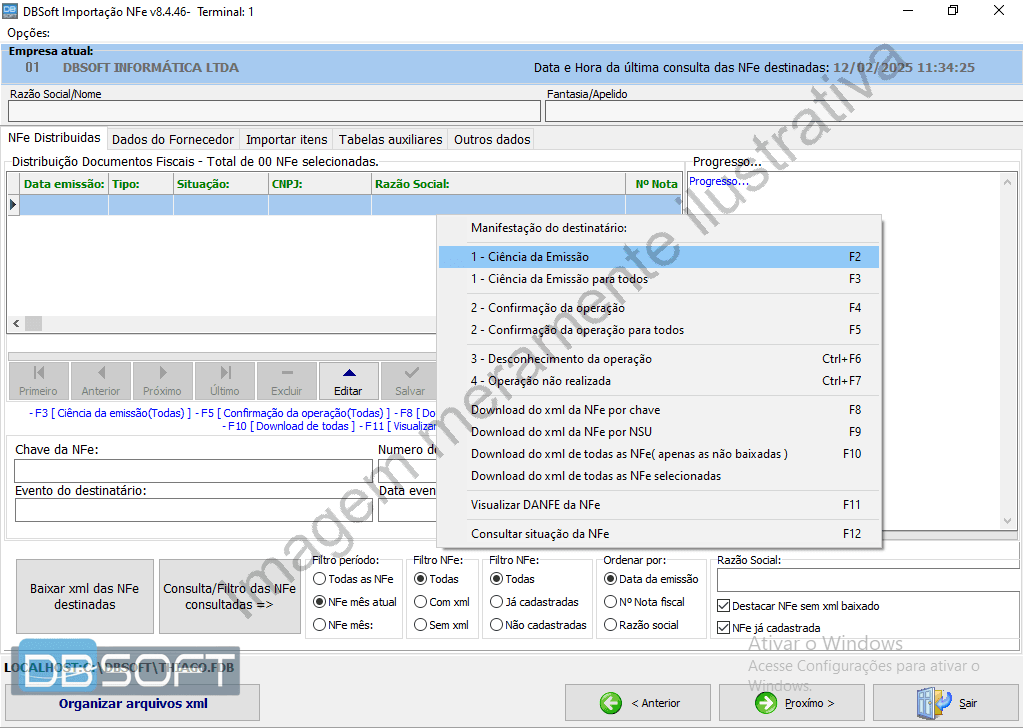Switch to the 'Dados do Fornecedor' tab

pos(173,140)
